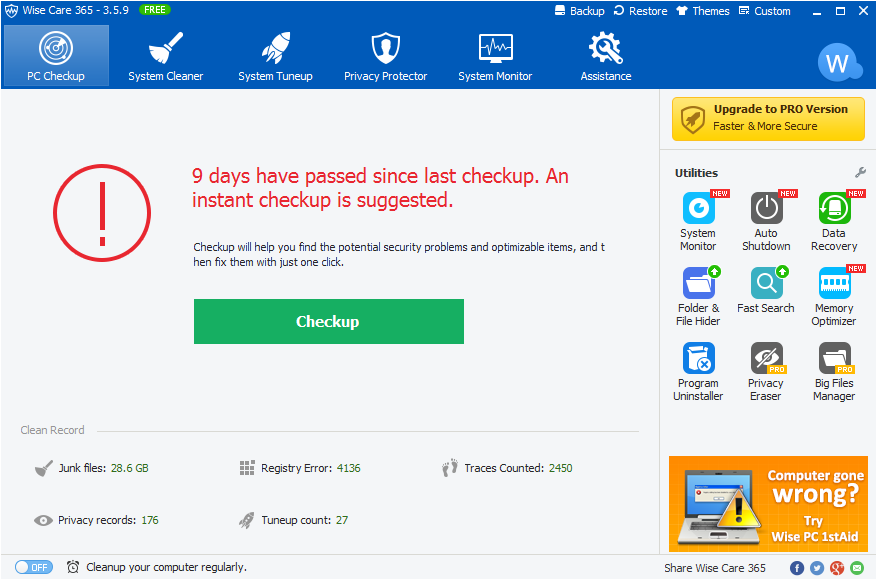Screen dimensions: 877x580
Task: Click Upgrade to PRO Version banner
Action: [768, 119]
